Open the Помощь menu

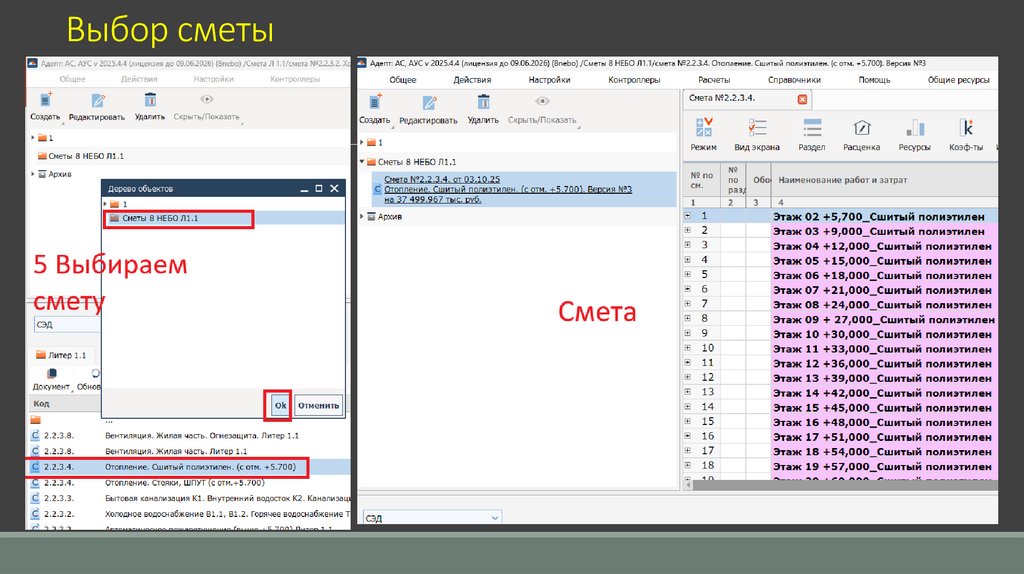(874, 80)
